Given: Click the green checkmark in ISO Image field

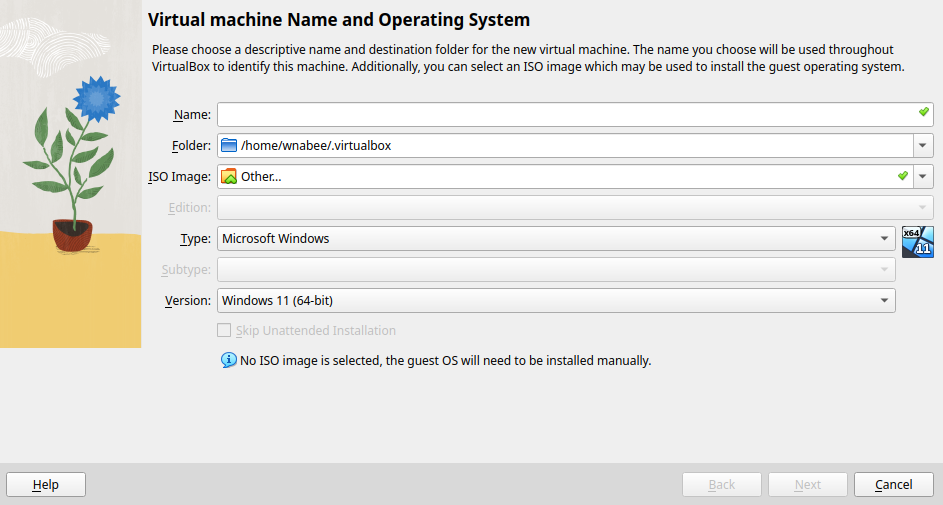Looking at the screenshot, I should click(903, 176).
